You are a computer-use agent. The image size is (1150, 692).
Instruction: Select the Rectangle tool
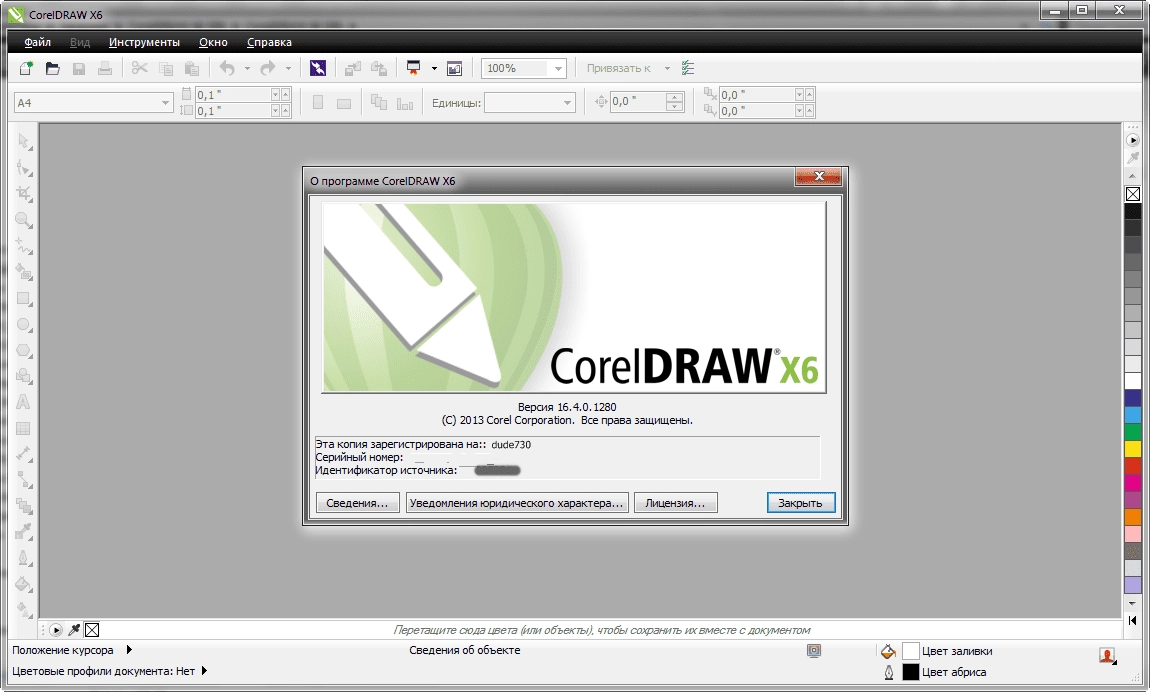point(23,299)
